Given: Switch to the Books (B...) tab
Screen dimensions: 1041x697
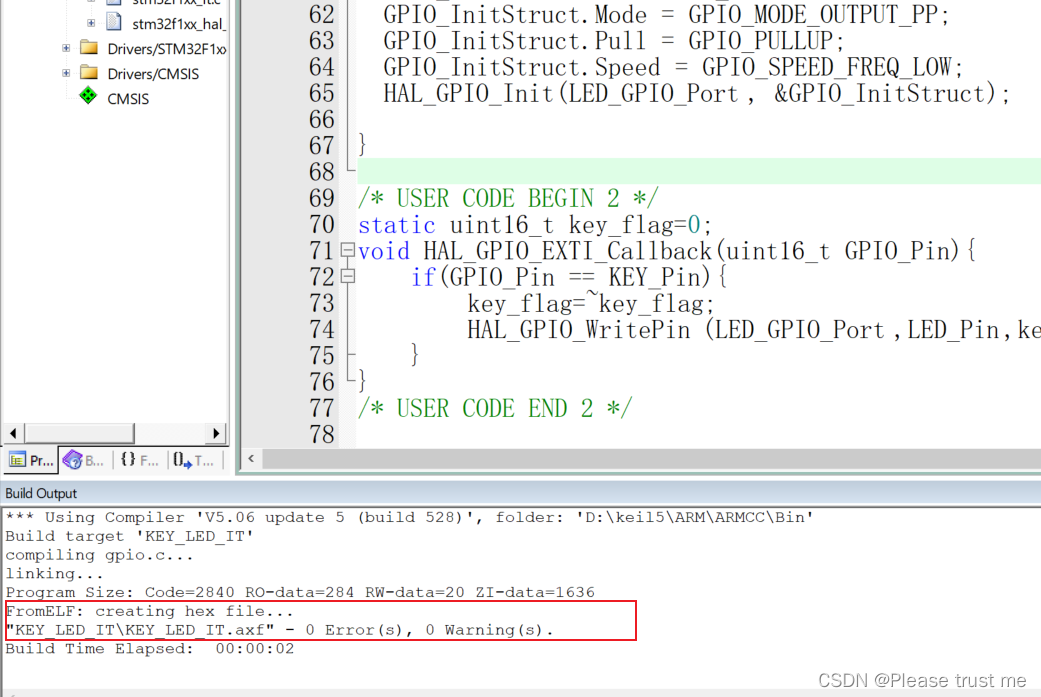Looking at the screenshot, I should pyautogui.click(x=84, y=460).
